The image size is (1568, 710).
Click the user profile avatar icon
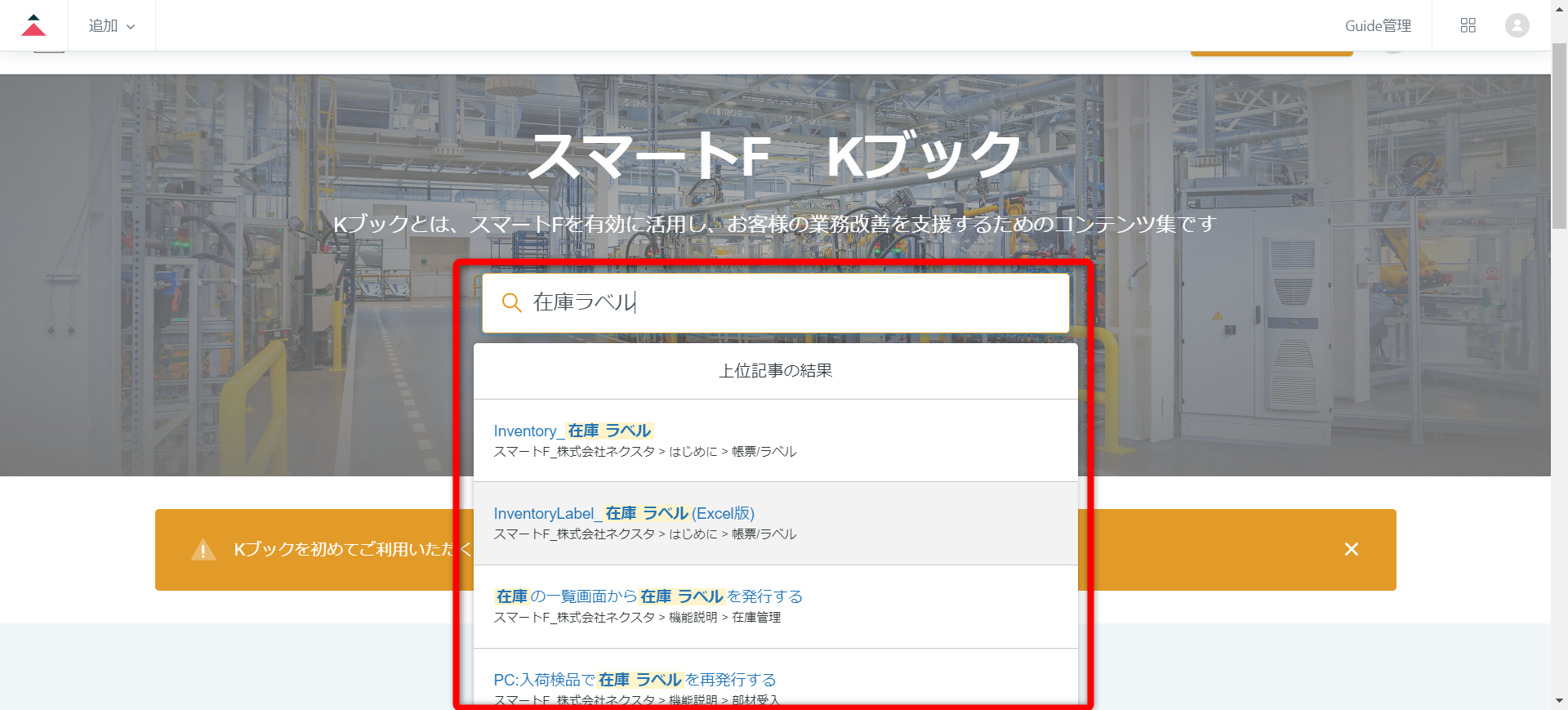[1517, 25]
